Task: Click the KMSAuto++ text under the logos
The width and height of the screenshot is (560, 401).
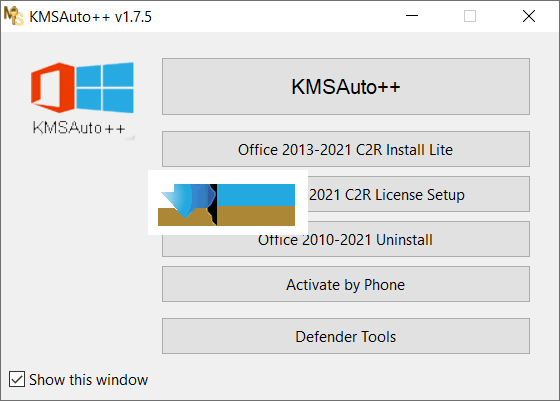Action: (79, 128)
